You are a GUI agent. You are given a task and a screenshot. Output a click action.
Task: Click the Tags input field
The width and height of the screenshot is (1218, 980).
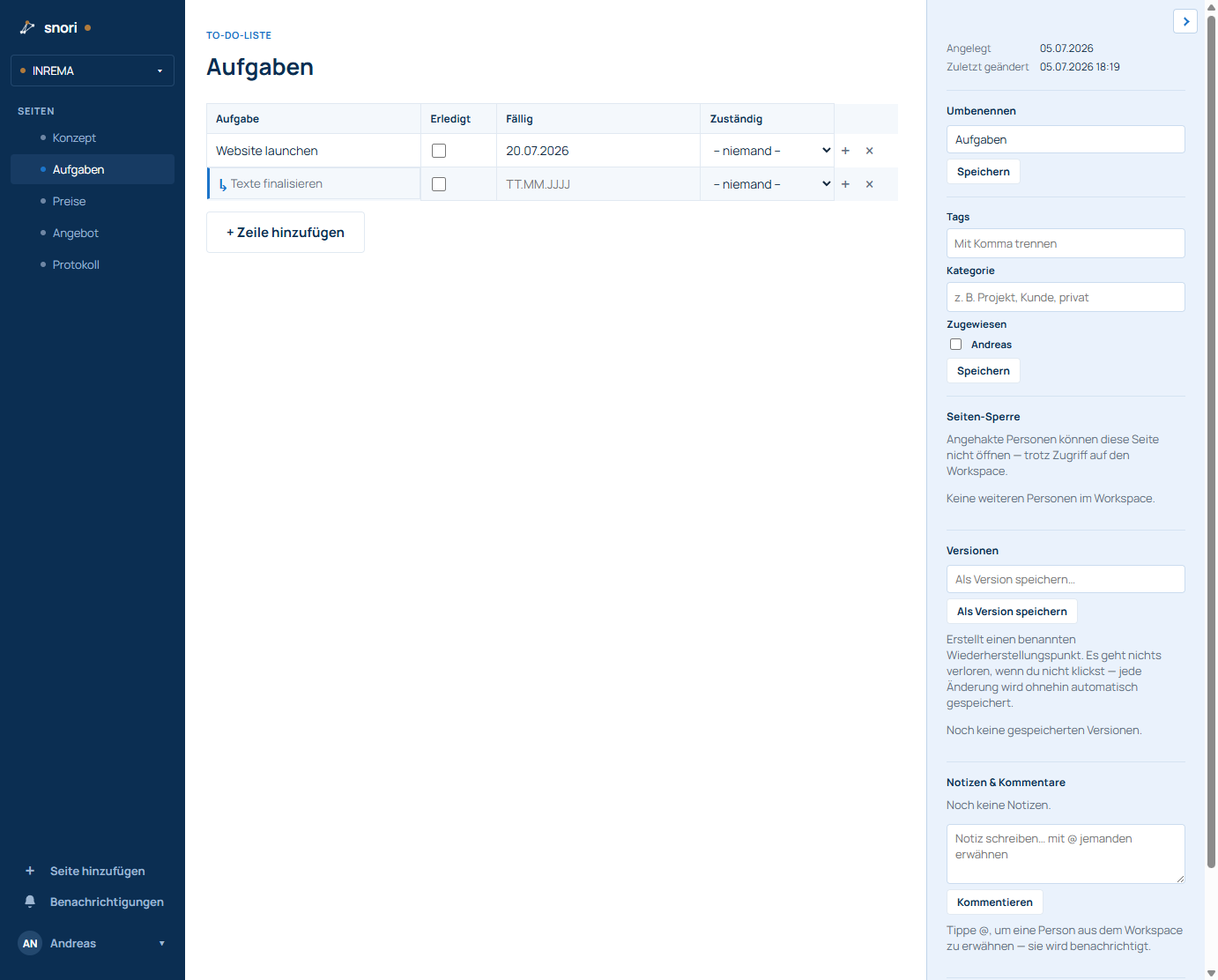point(1066,243)
